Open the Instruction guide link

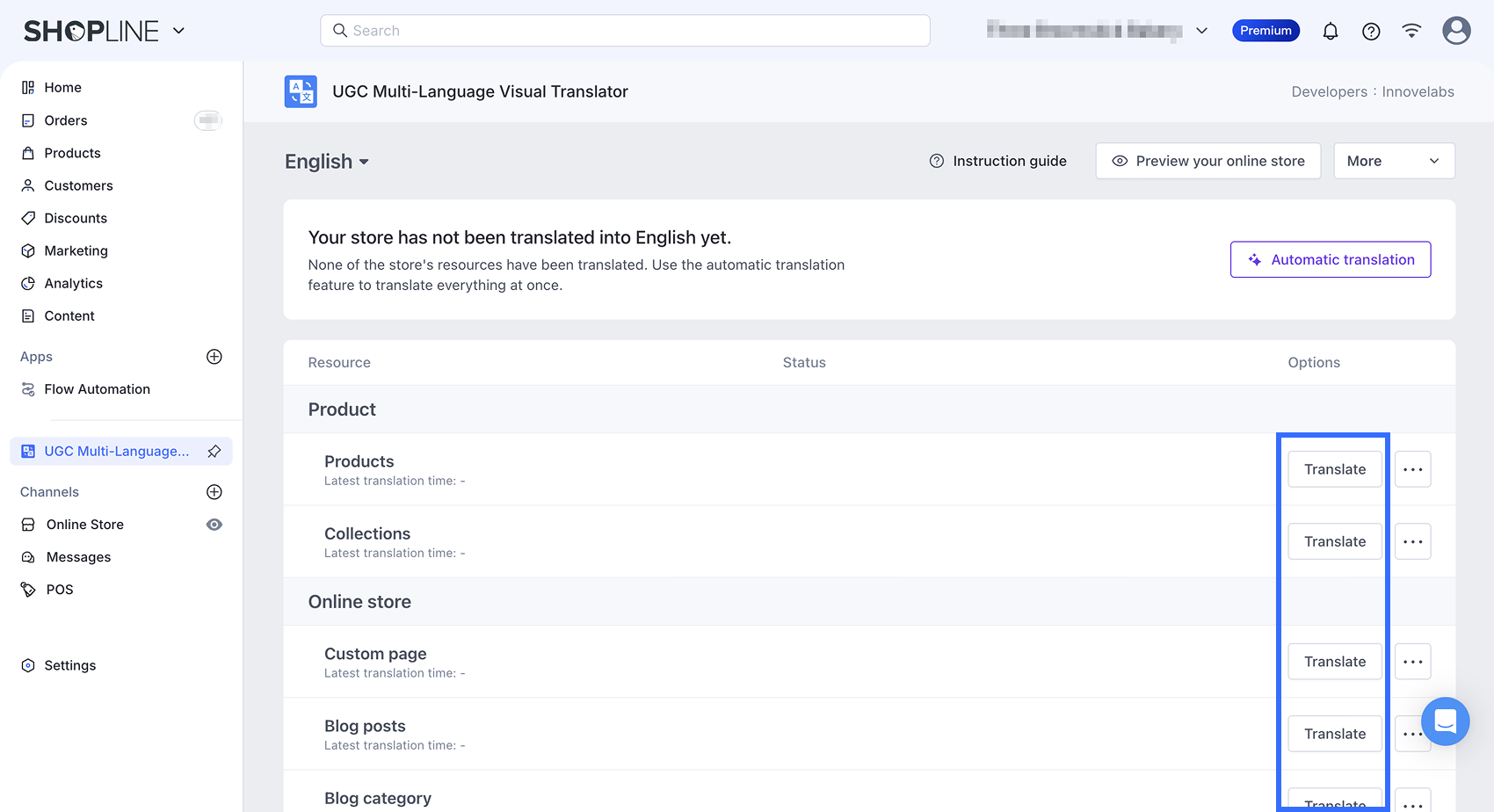[997, 161]
